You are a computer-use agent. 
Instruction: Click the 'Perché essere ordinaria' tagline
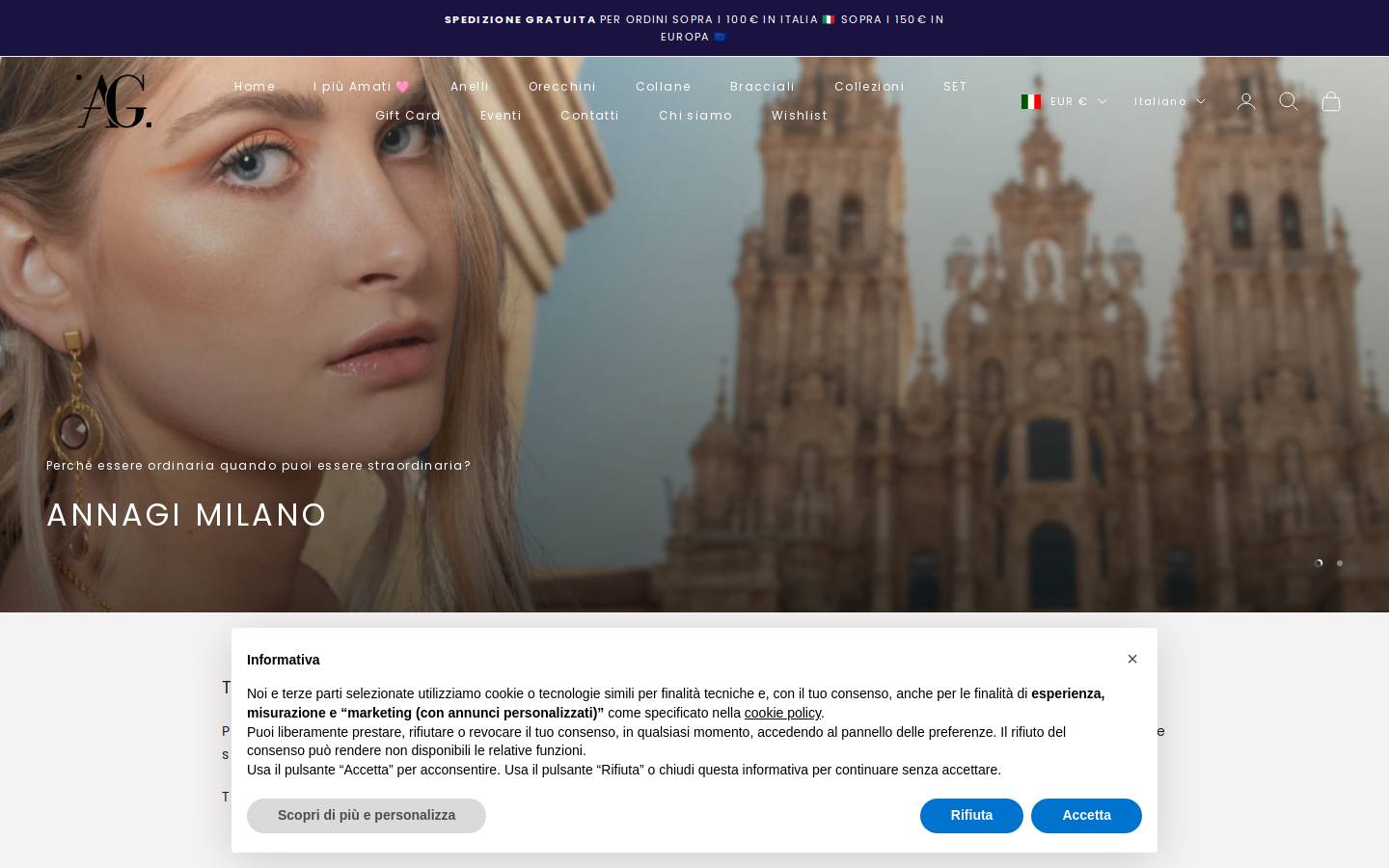259,466
